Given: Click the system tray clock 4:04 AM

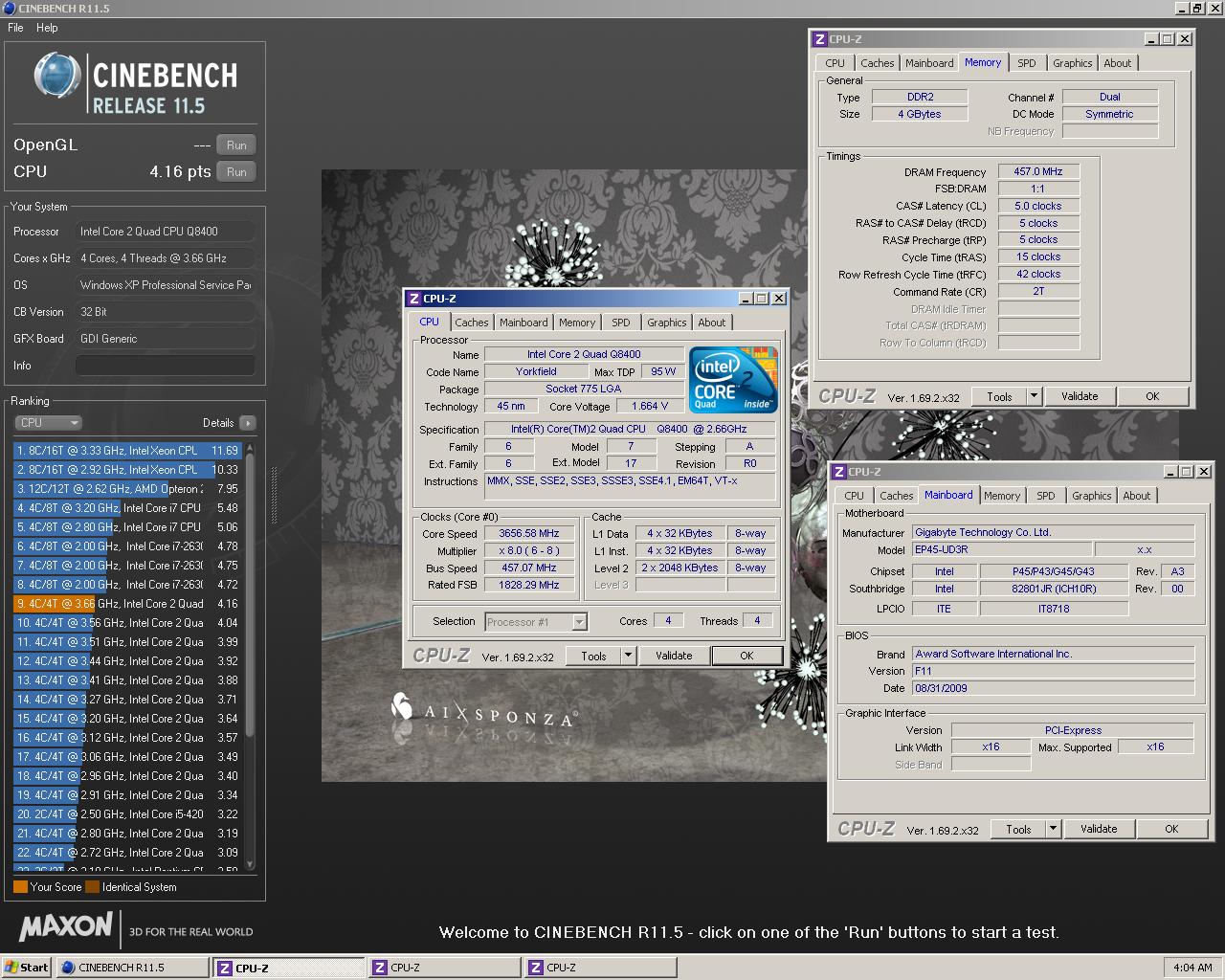Looking at the screenshot, I should pos(1192,968).
